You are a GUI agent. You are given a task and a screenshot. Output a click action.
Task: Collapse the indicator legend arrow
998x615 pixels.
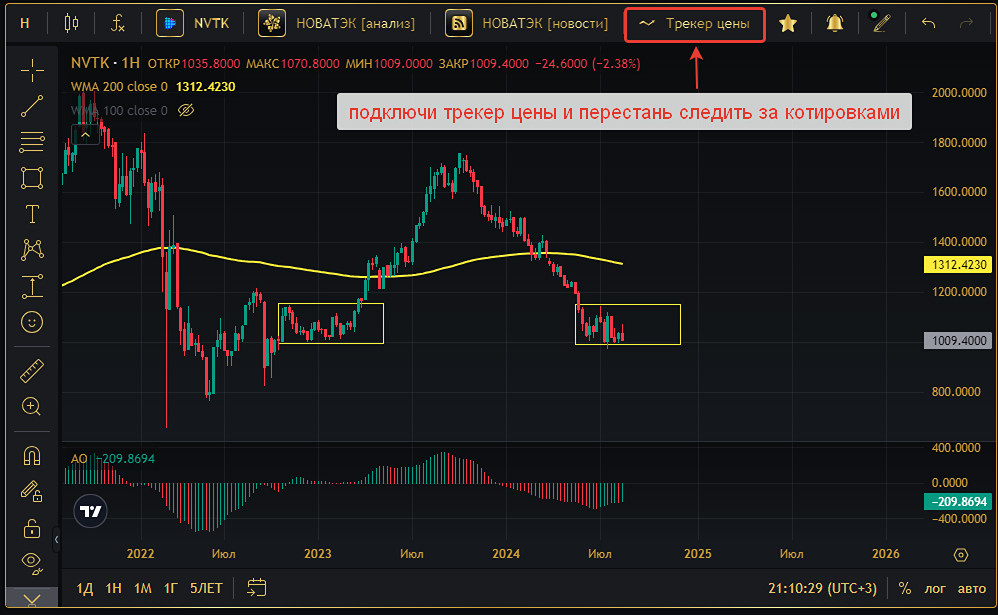point(85,135)
